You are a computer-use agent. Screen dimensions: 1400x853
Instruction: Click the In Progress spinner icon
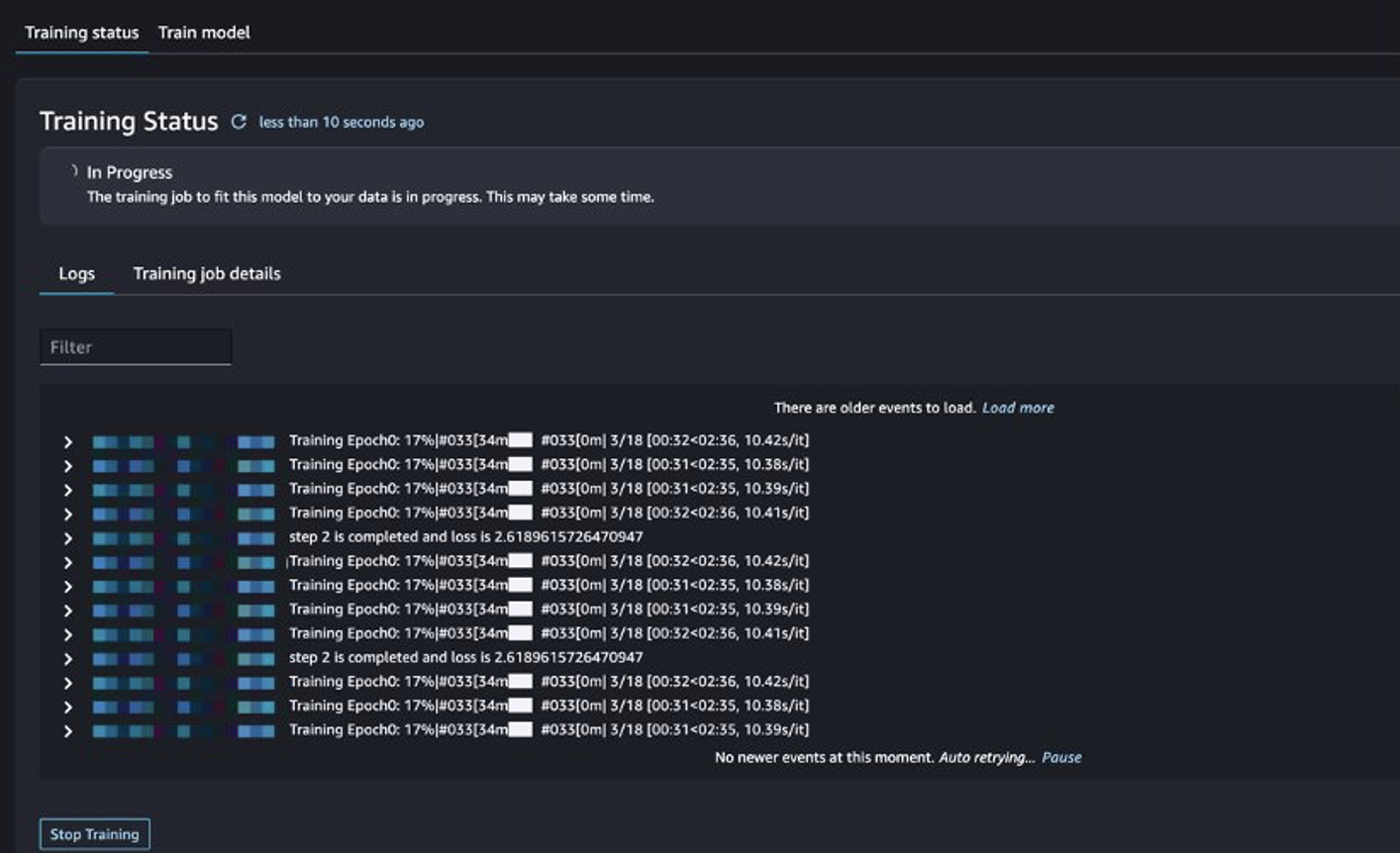74,171
